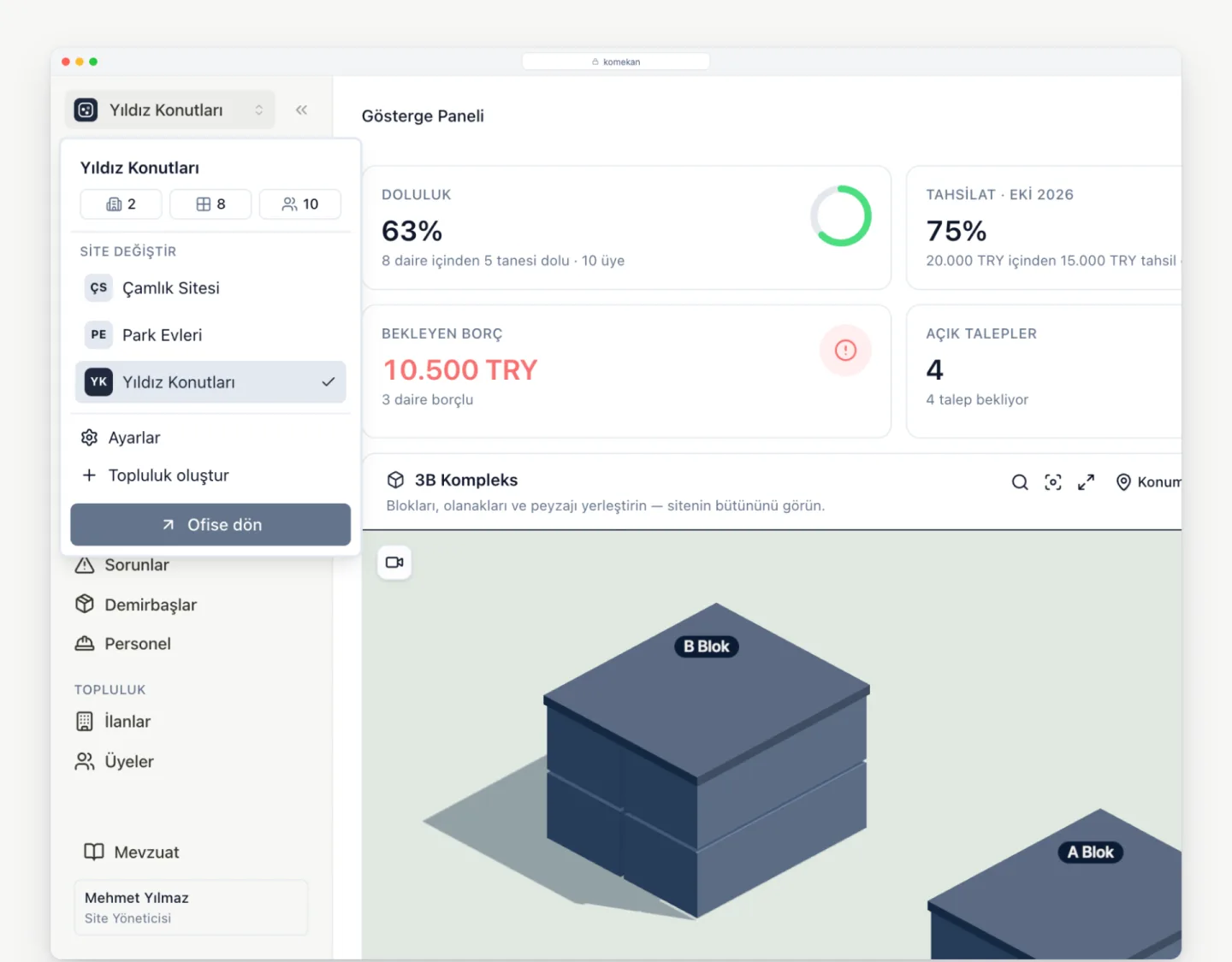Open Personel from the sidebar

click(x=123, y=644)
